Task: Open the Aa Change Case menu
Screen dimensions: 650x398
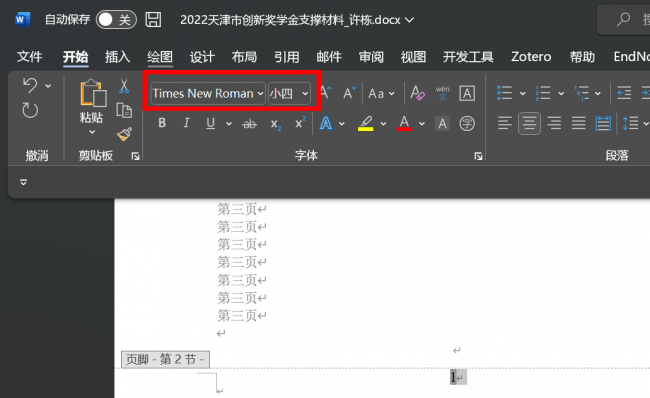Action: tap(381, 94)
